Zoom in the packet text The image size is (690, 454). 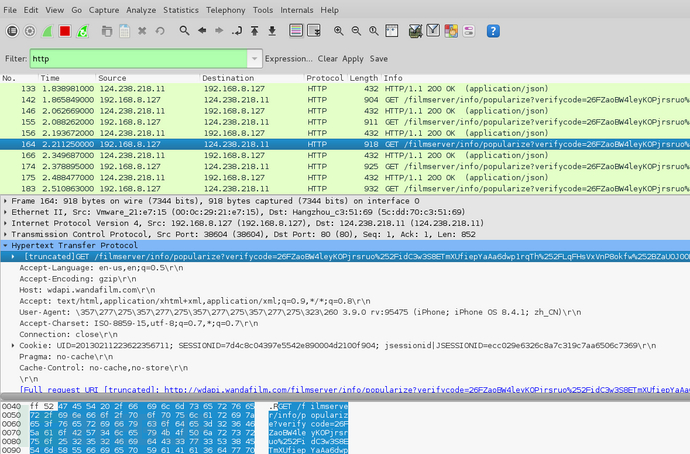(x=338, y=31)
